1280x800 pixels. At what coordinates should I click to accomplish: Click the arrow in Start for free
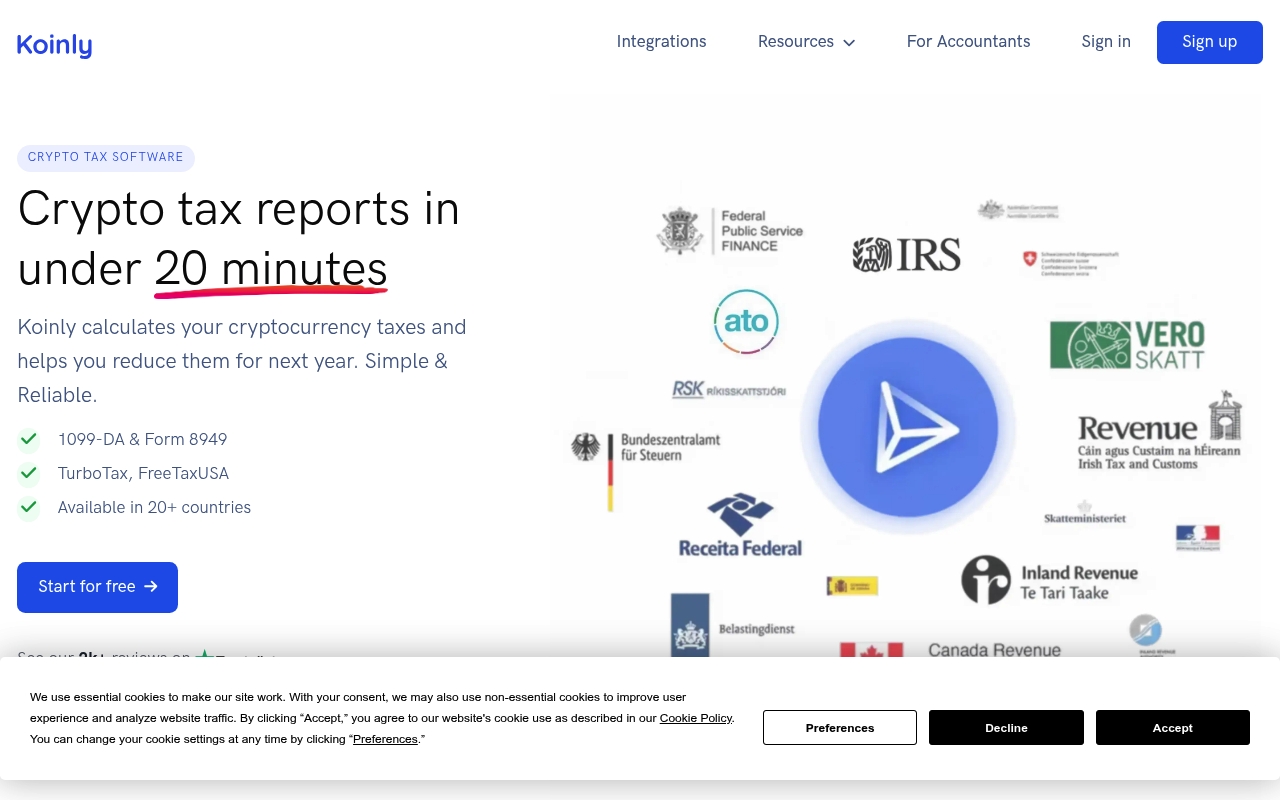click(x=151, y=587)
